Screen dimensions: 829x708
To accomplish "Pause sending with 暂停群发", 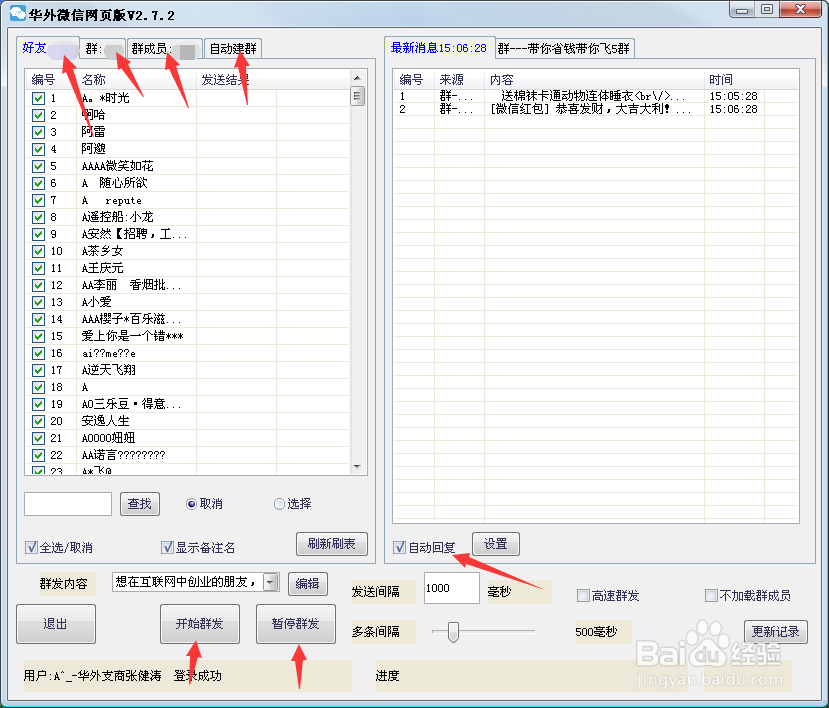I will (x=296, y=624).
